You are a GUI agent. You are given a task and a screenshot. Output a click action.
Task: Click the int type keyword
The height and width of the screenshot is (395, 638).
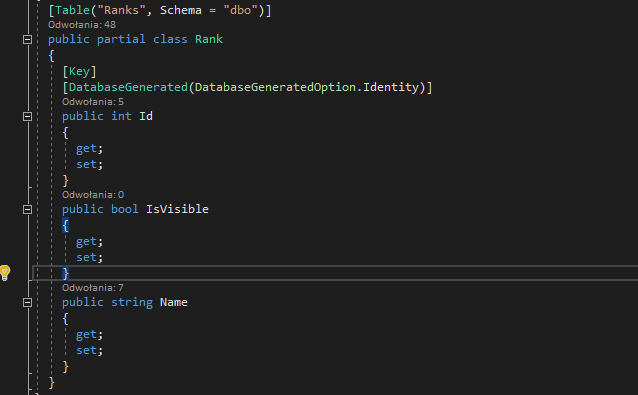121,116
